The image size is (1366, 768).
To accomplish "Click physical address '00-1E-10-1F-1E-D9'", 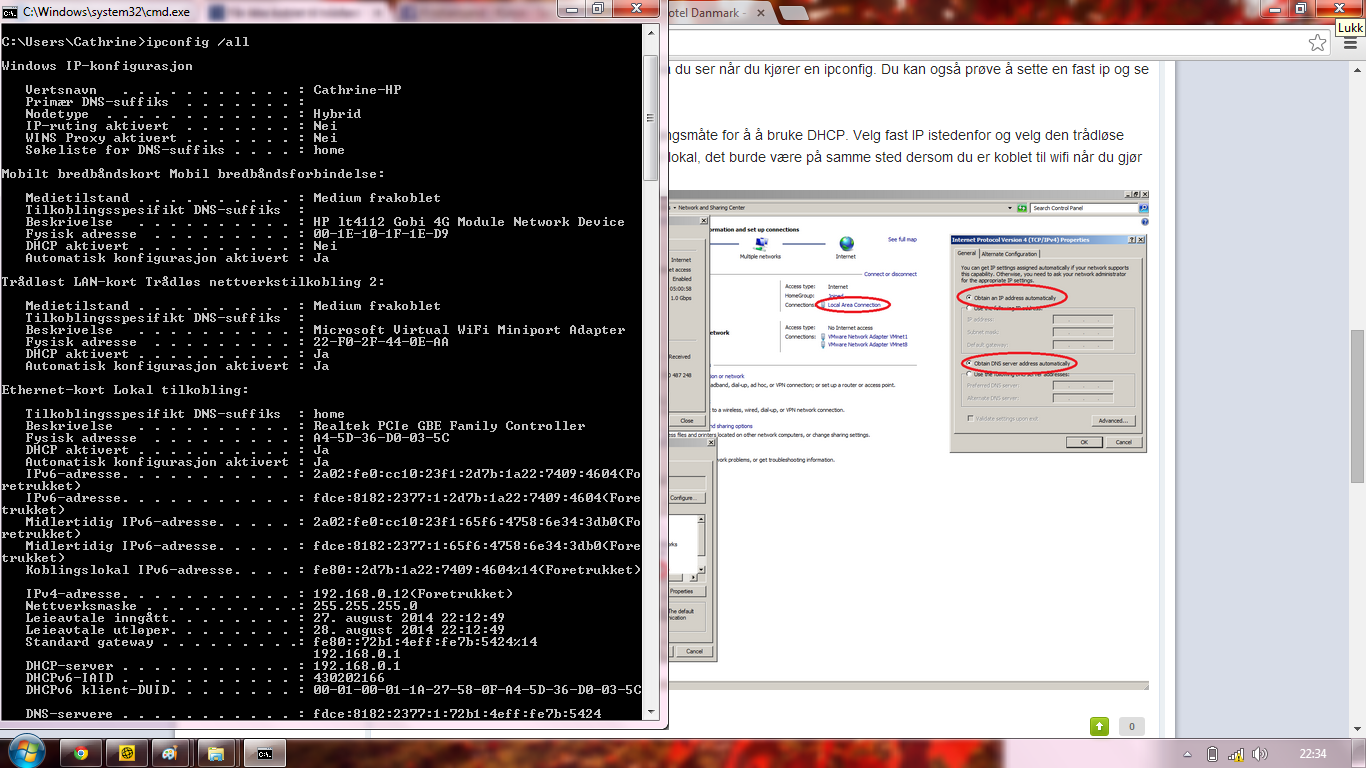I will click(x=381, y=234).
